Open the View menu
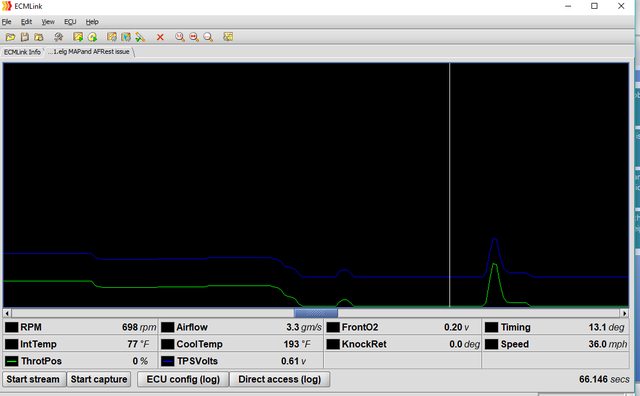 pyautogui.click(x=48, y=22)
